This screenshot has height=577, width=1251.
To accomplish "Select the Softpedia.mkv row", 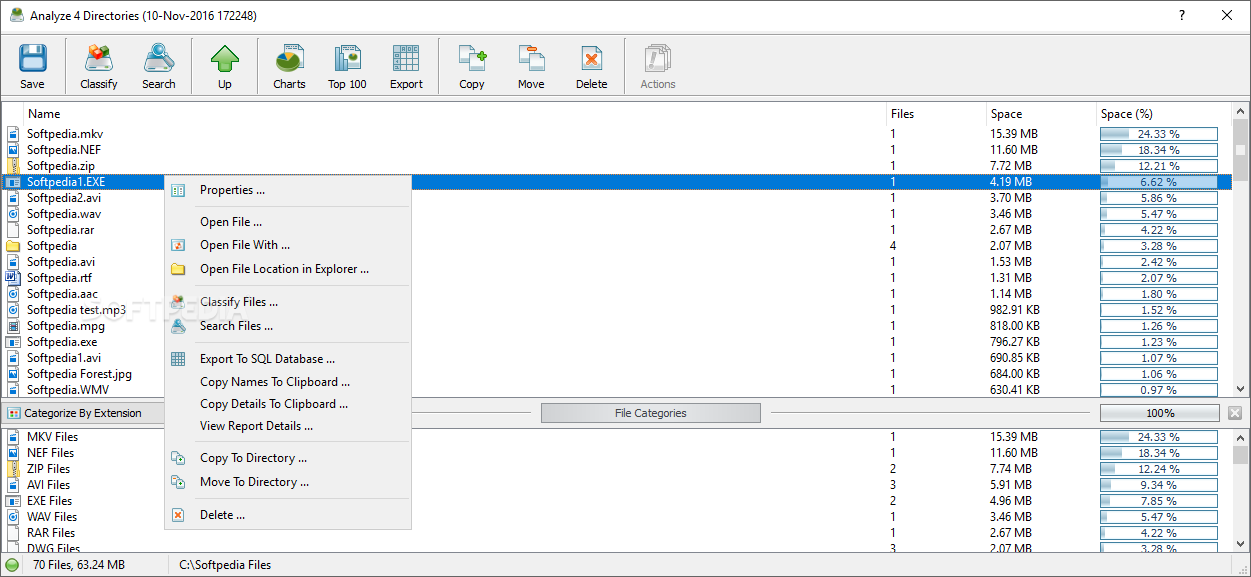I will click(617, 134).
